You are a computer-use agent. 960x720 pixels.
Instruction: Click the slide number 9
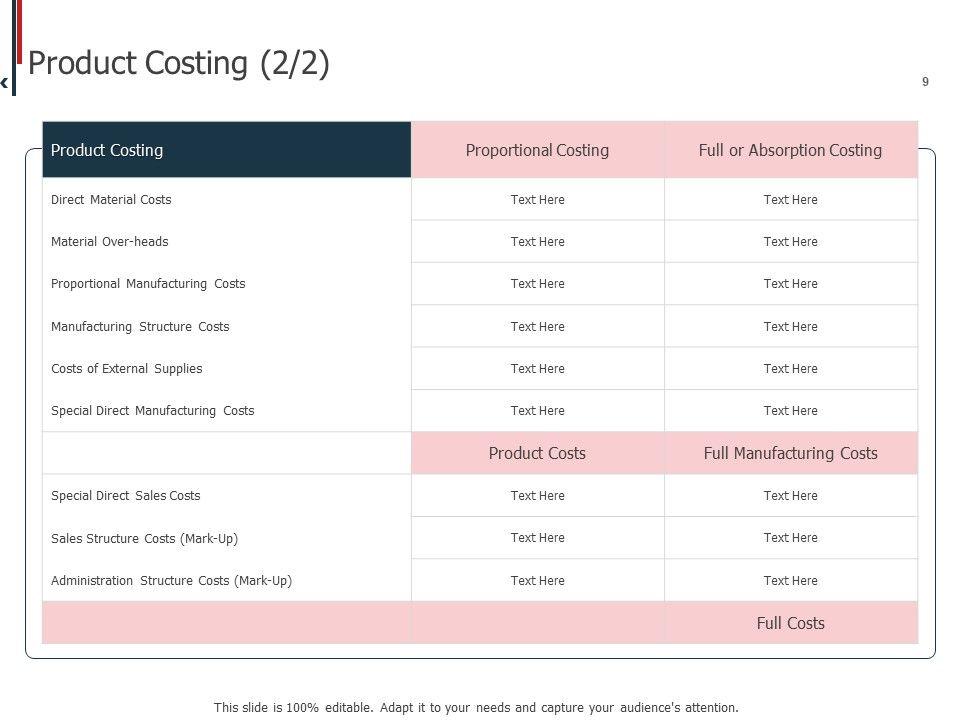(x=925, y=82)
